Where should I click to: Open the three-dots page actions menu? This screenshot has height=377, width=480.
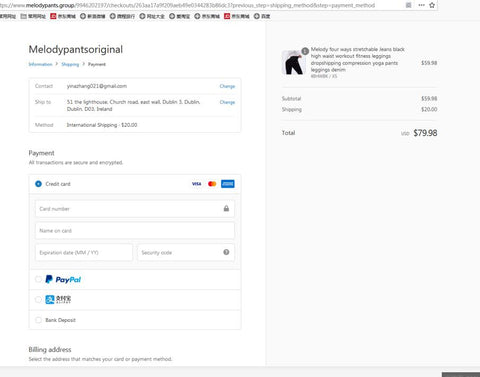click(421, 5)
